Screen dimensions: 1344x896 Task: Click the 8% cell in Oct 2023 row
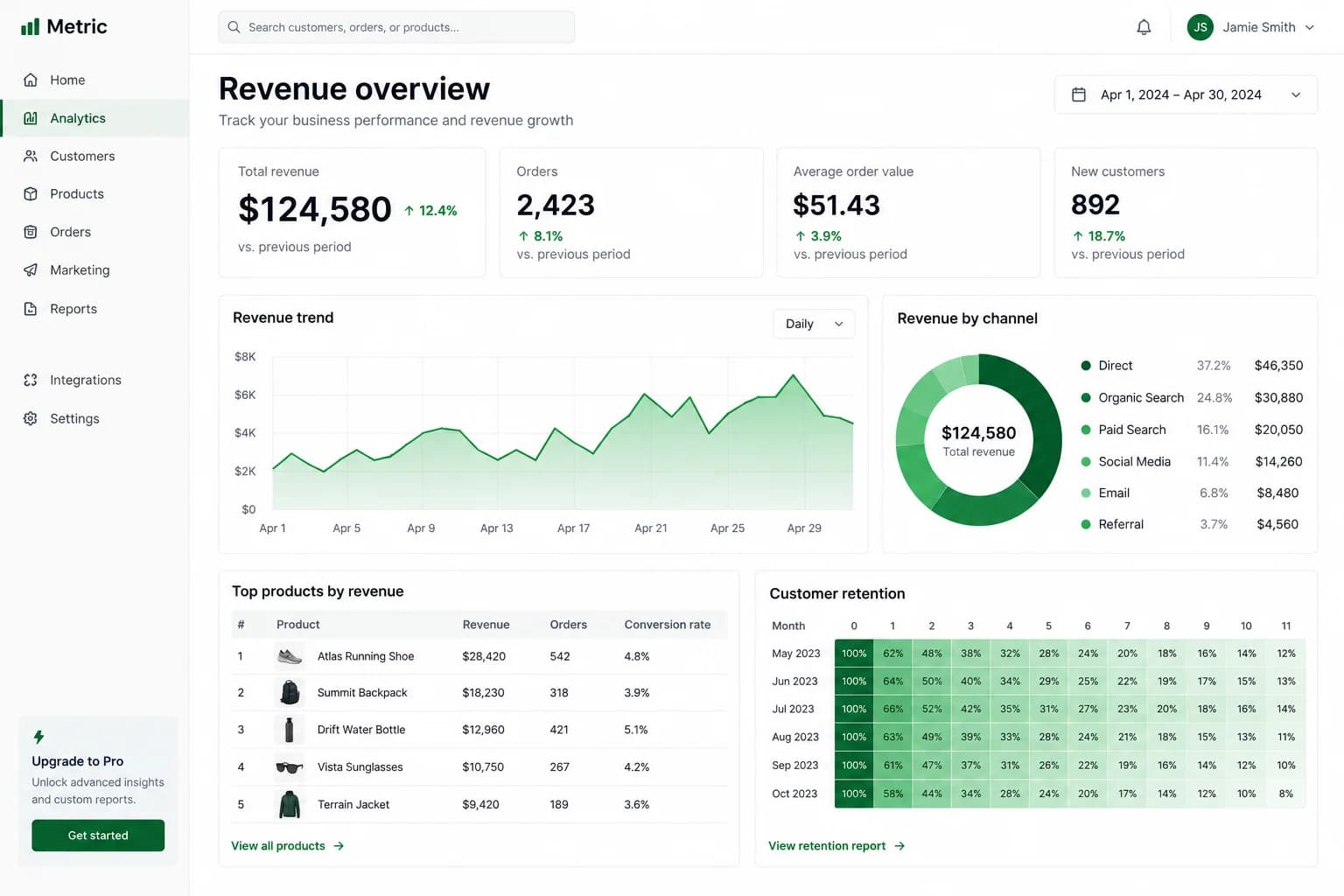pyautogui.click(x=1286, y=794)
